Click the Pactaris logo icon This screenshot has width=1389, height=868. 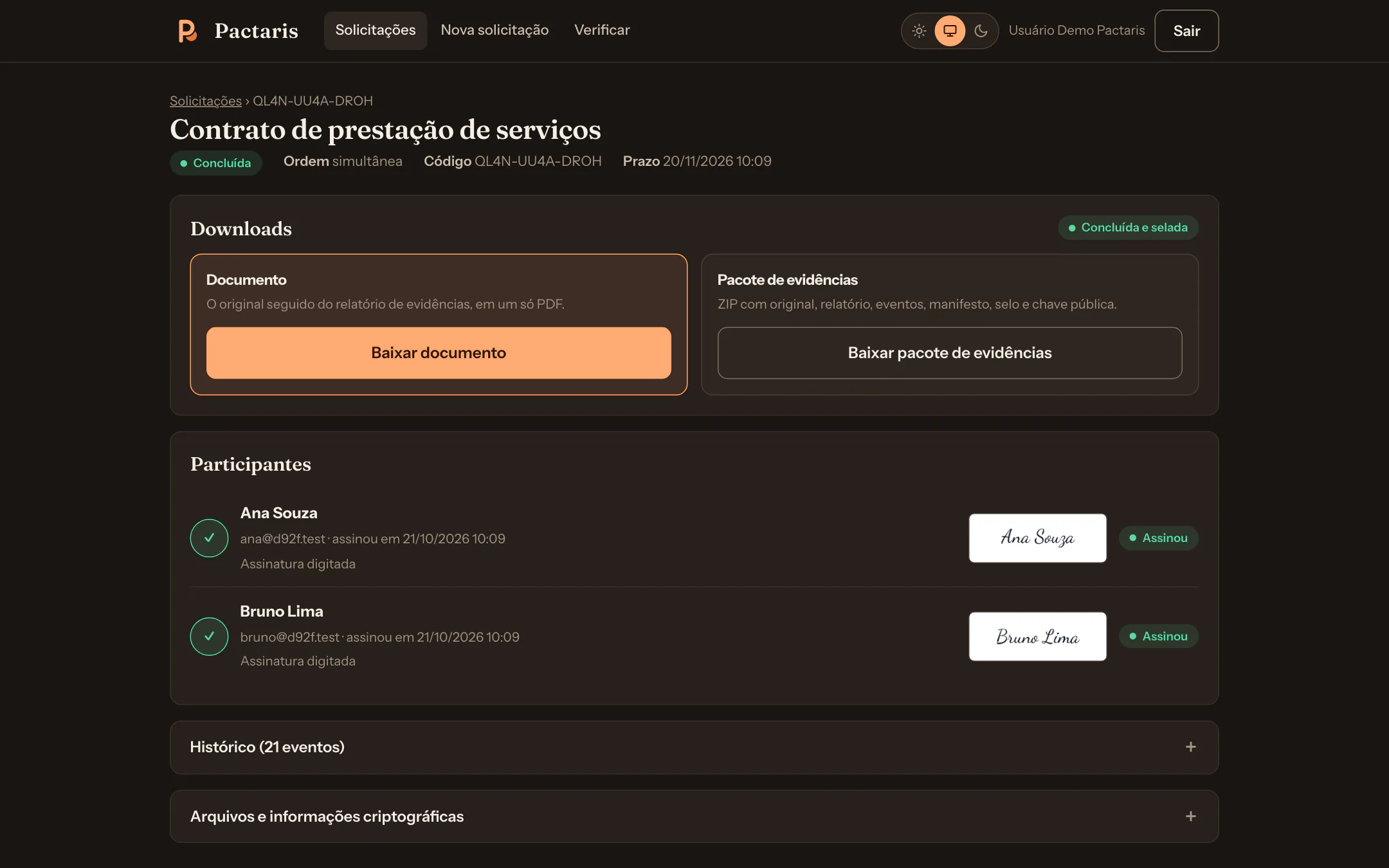(187, 31)
